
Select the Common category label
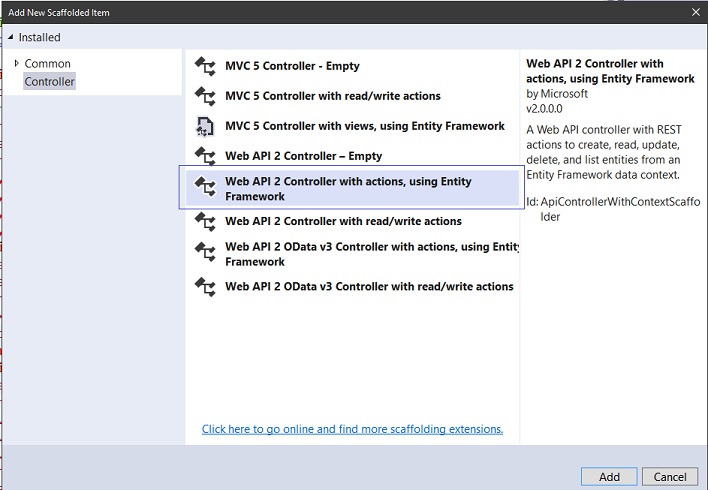coord(47,63)
